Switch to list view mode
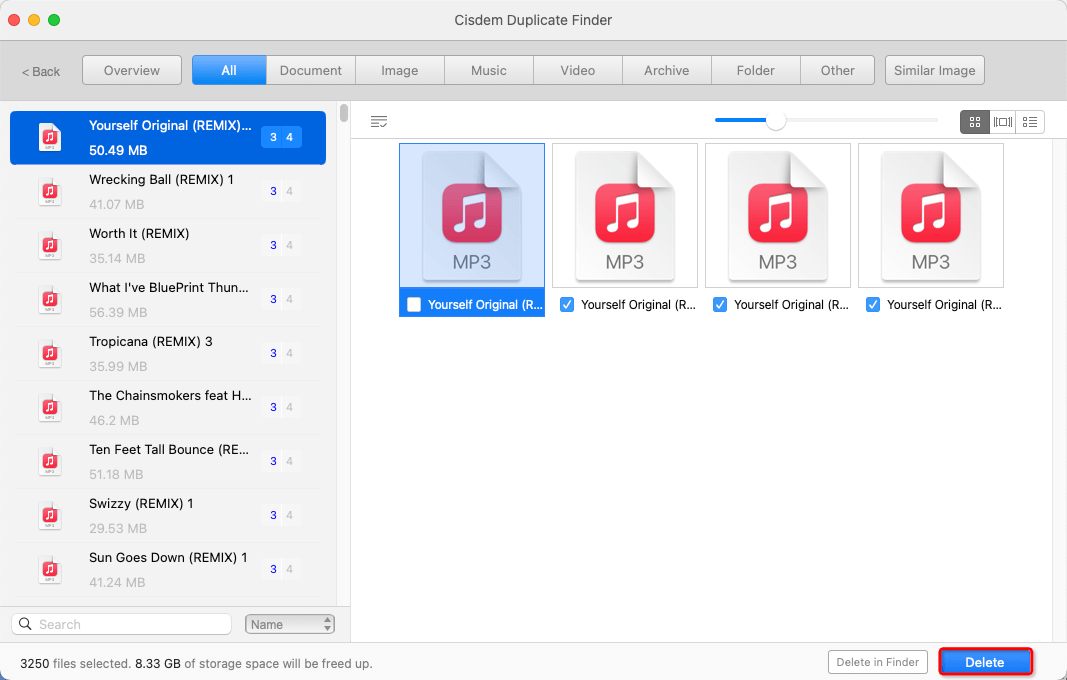 pos(1030,121)
